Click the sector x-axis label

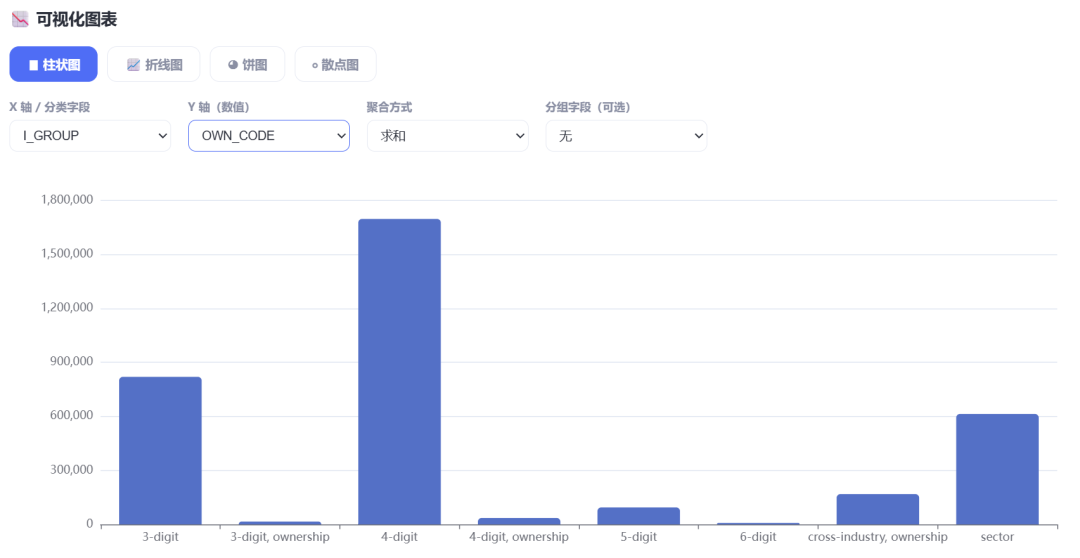(997, 537)
